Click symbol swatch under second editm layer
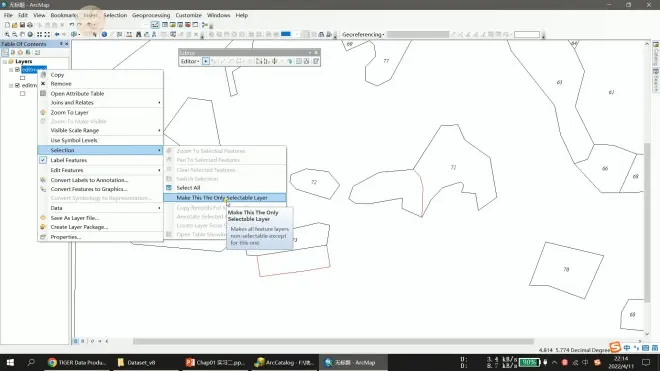This screenshot has width=660, height=371. click(23, 93)
